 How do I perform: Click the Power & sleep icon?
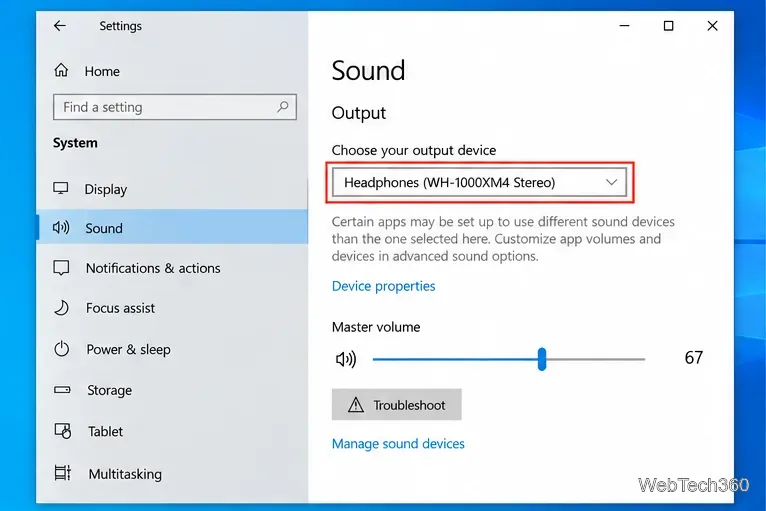pos(62,349)
